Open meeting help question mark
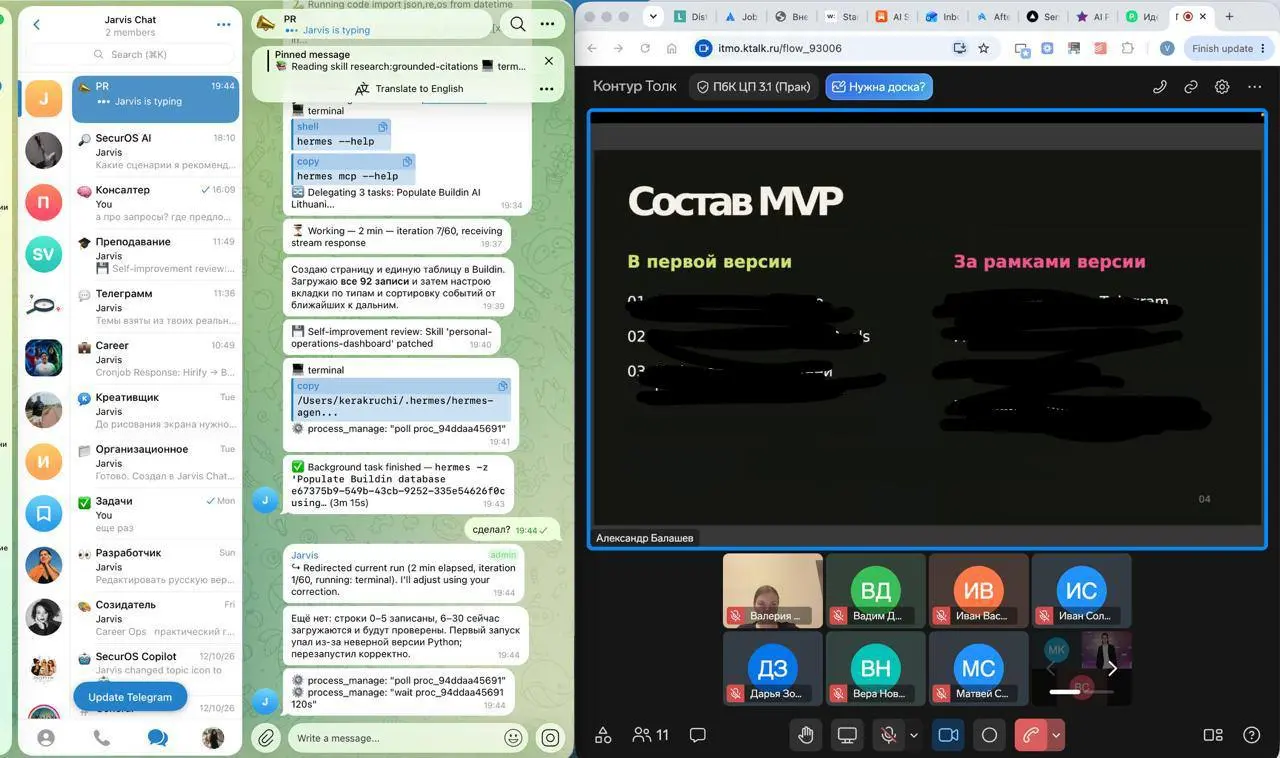The width and height of the screenshot is (1280, 758). [x=1251, y=735]
